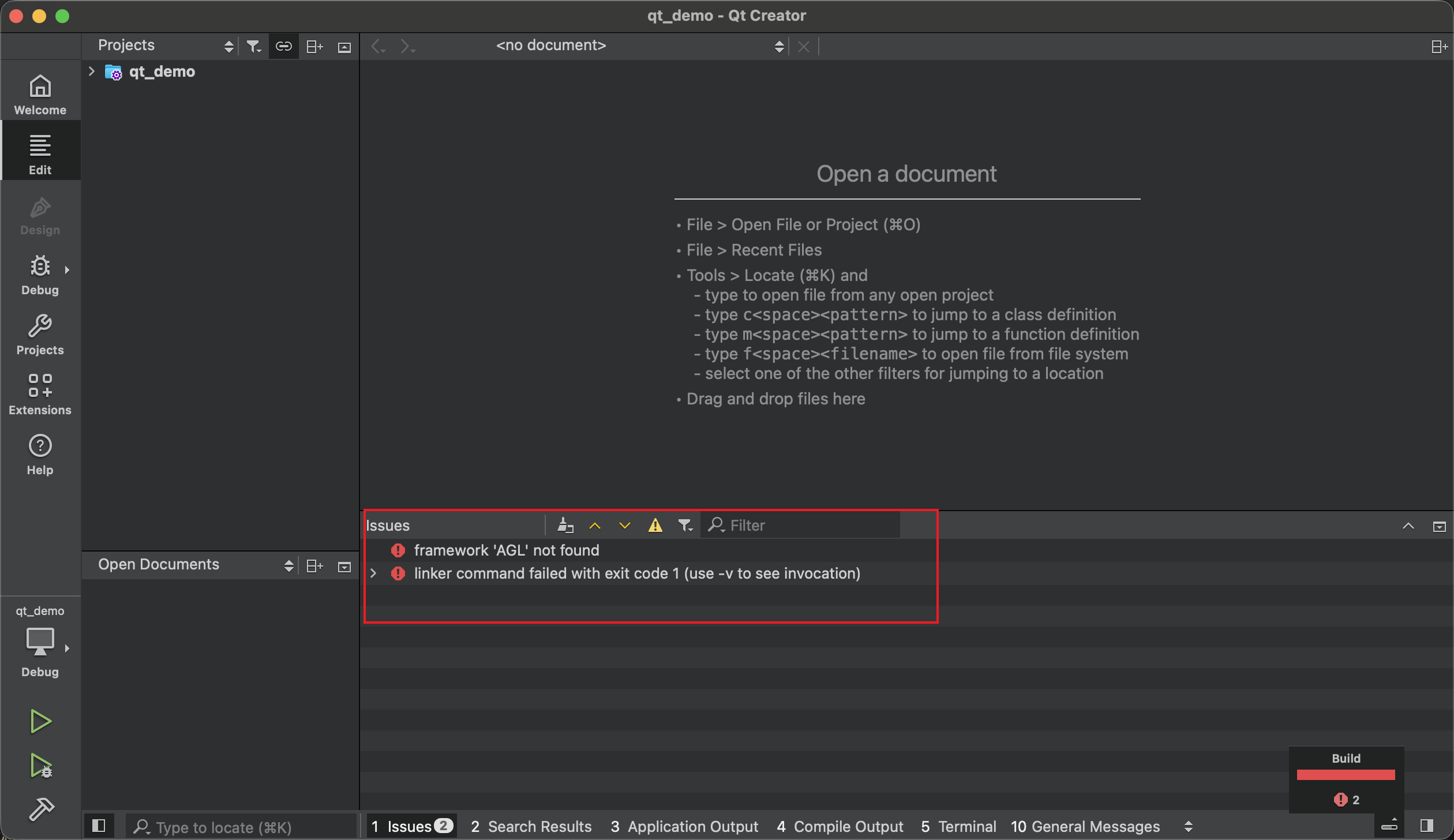
Task: Go to next issue arrow
Action: (x=624, y=525)
